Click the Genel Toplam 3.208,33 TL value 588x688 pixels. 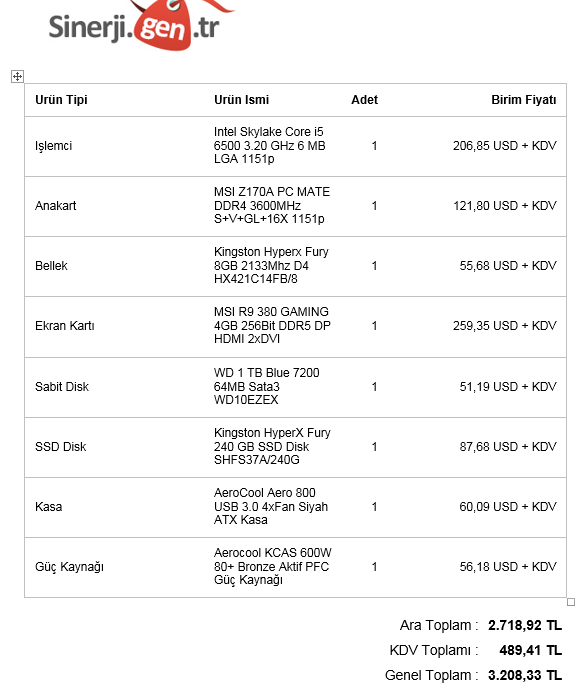[525, 675]
